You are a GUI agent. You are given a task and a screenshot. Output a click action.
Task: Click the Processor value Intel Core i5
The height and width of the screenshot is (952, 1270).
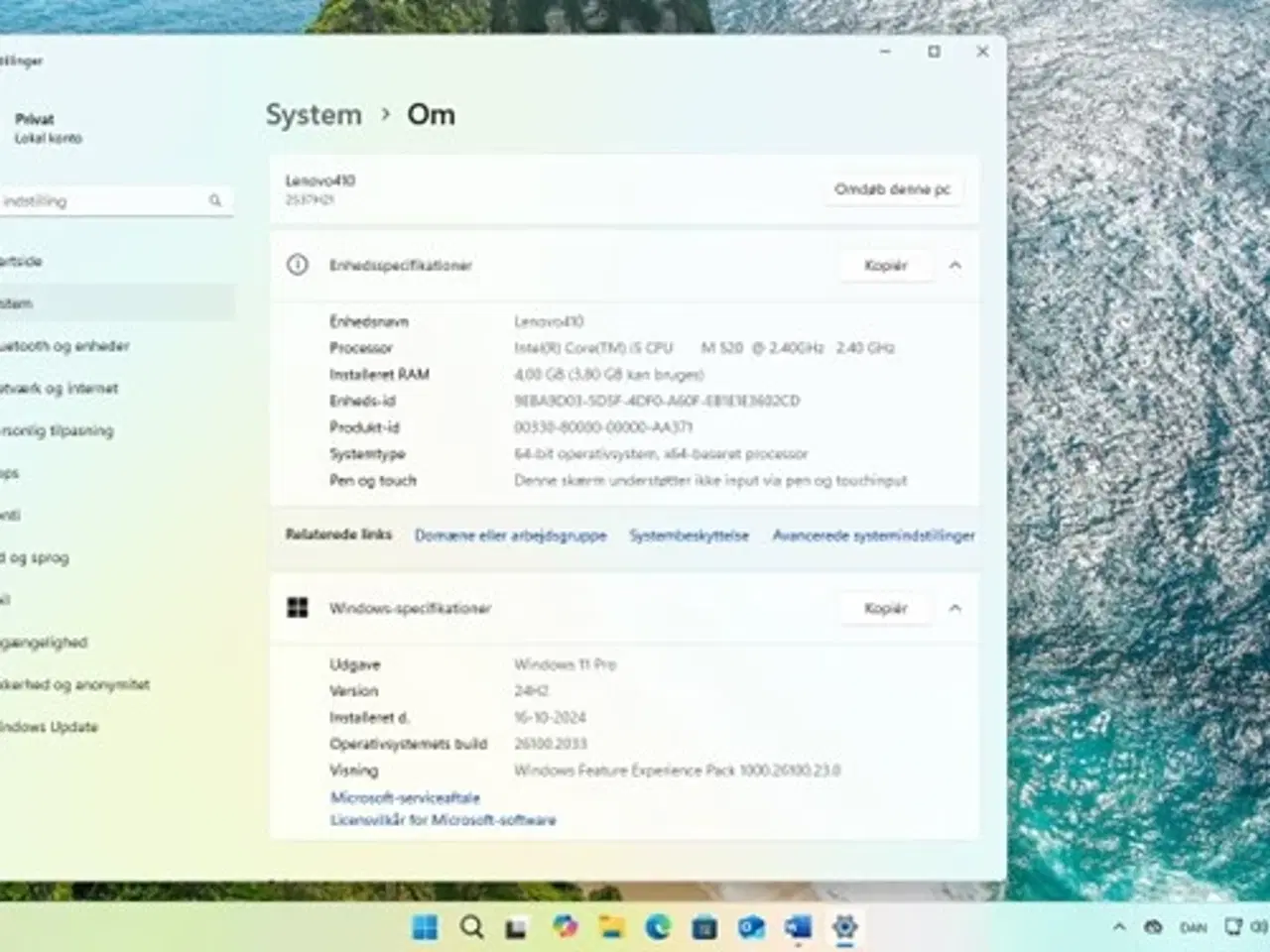click(704, 348)
